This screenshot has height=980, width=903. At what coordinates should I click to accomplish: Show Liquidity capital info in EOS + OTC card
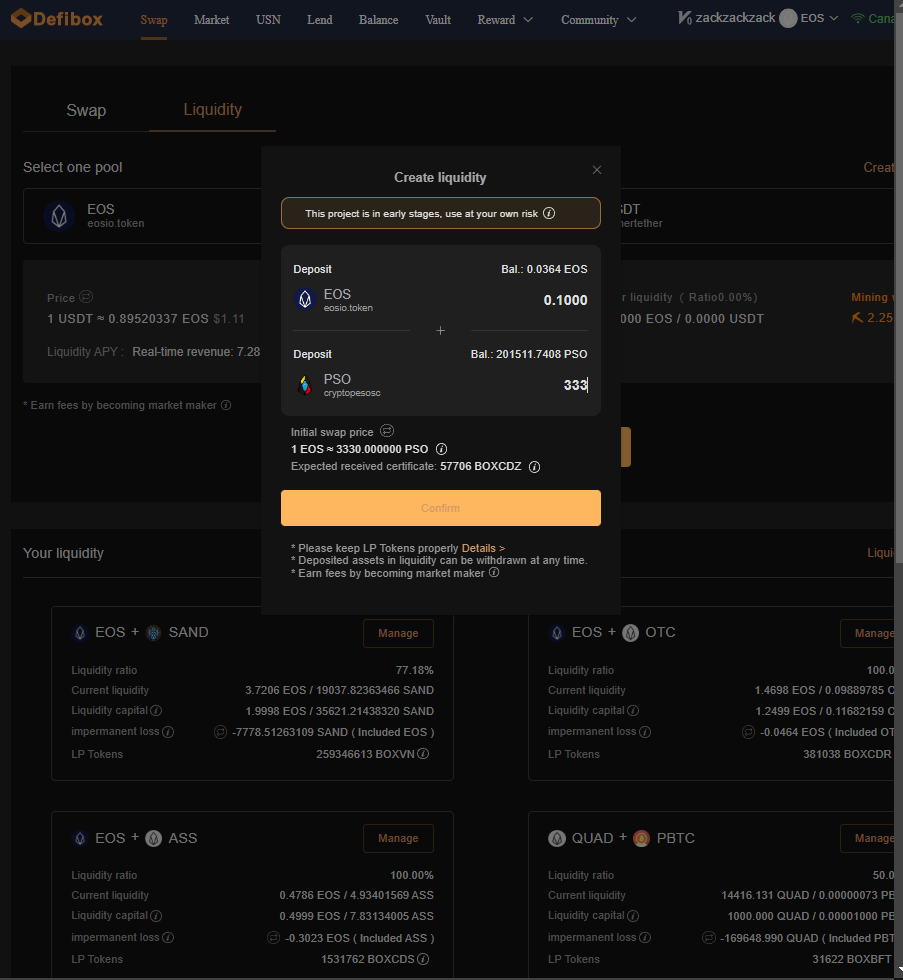click(x=633, y=711)
